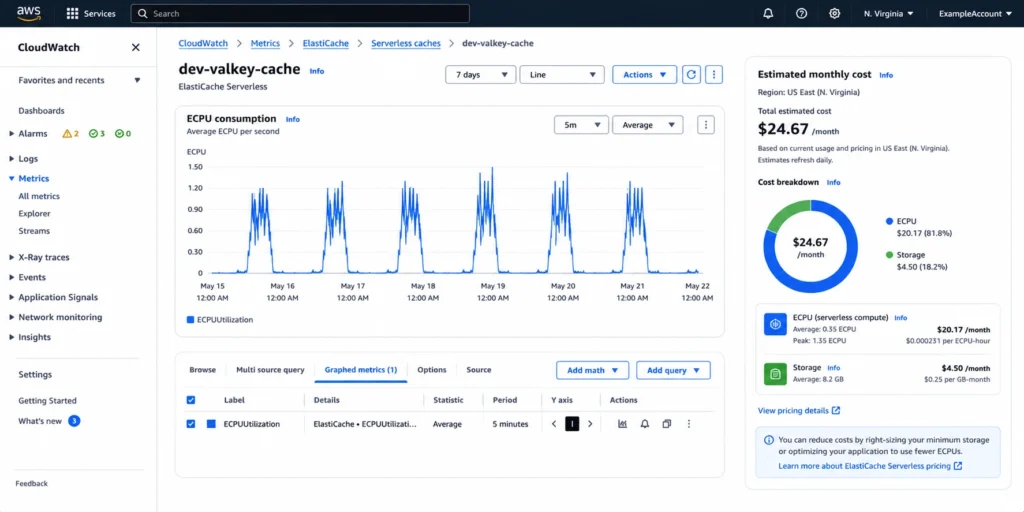The width and height of the screenshot is (1024, 512).
Task: Open the 7 days time range dropdown
Action: pos(481,74)
